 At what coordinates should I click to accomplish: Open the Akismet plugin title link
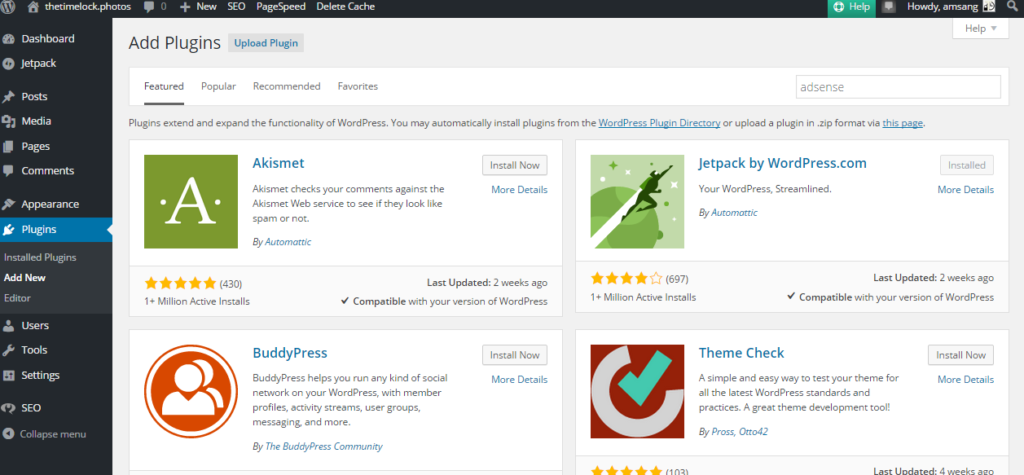click(x=278, y=163)
